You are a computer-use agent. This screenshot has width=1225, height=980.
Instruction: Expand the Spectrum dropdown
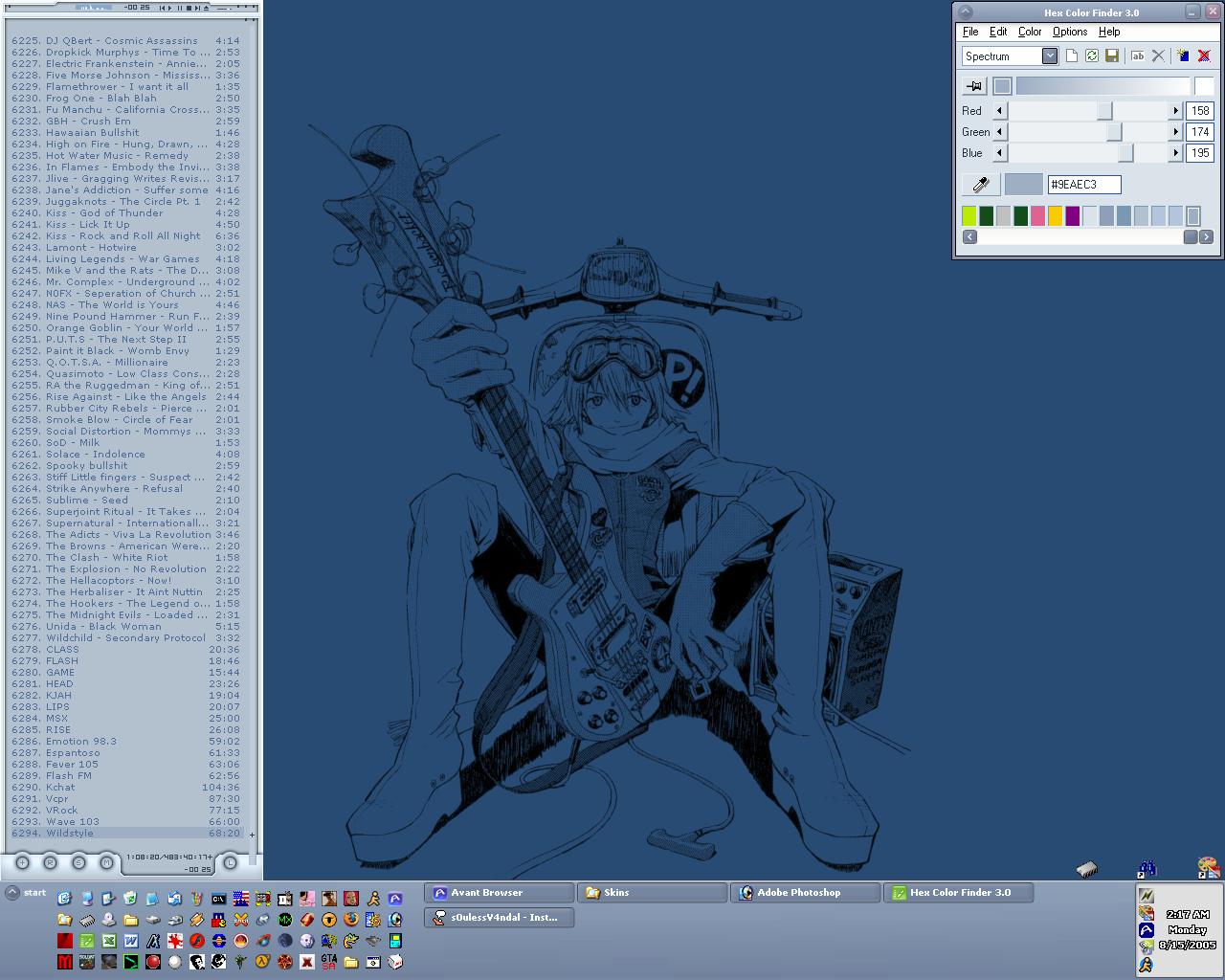pos(1050,56)
